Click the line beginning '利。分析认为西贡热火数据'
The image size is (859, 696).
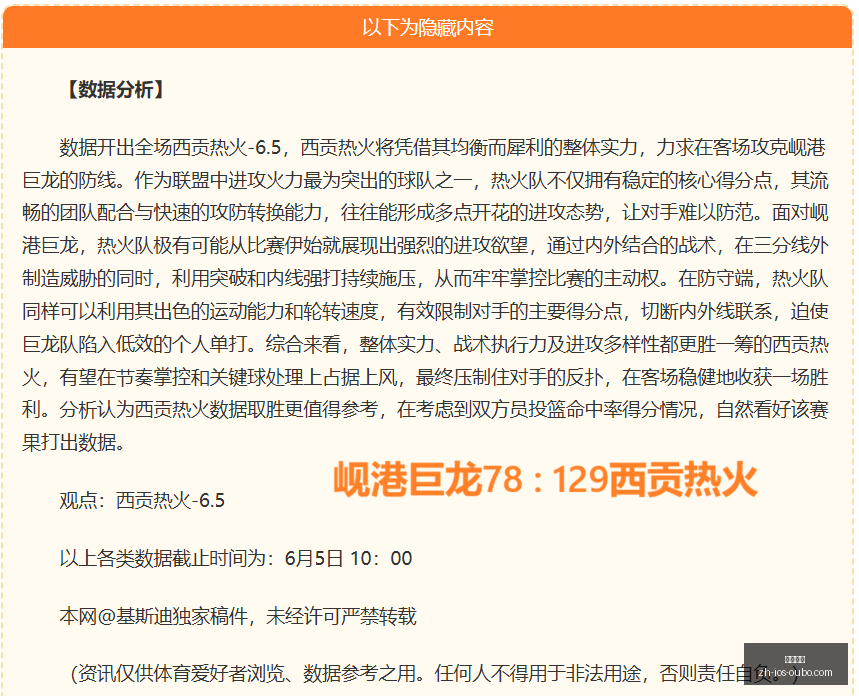click(425, 409)
